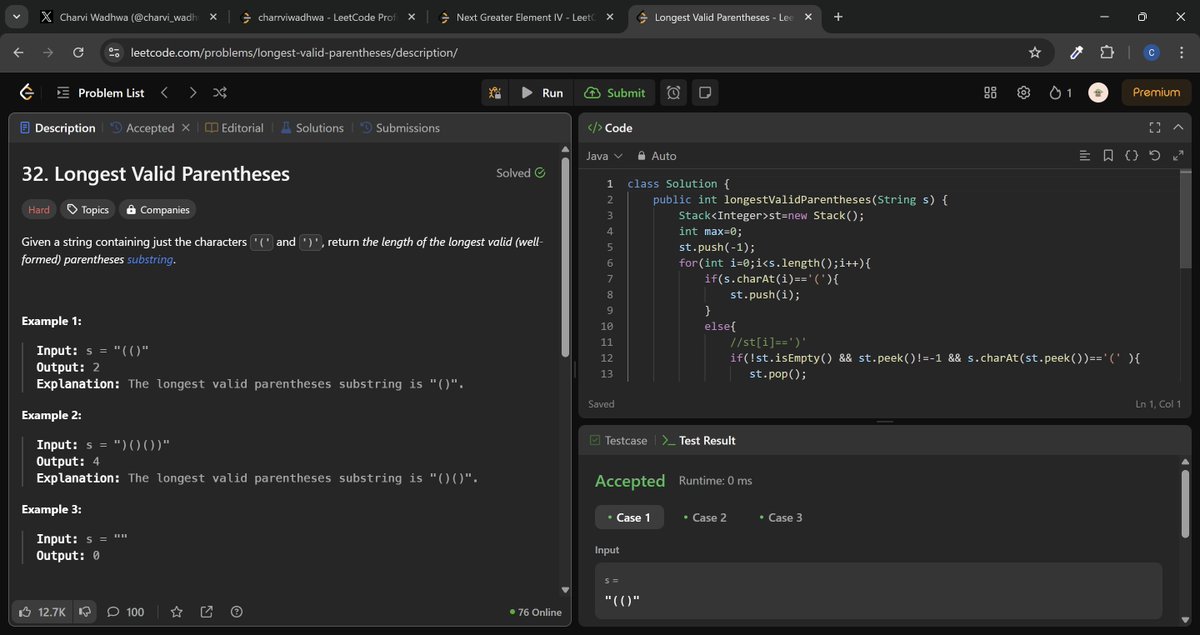The width and height of the screenshot is (1200, 635).
Task: Submit the solution
Action: [615, 93]
